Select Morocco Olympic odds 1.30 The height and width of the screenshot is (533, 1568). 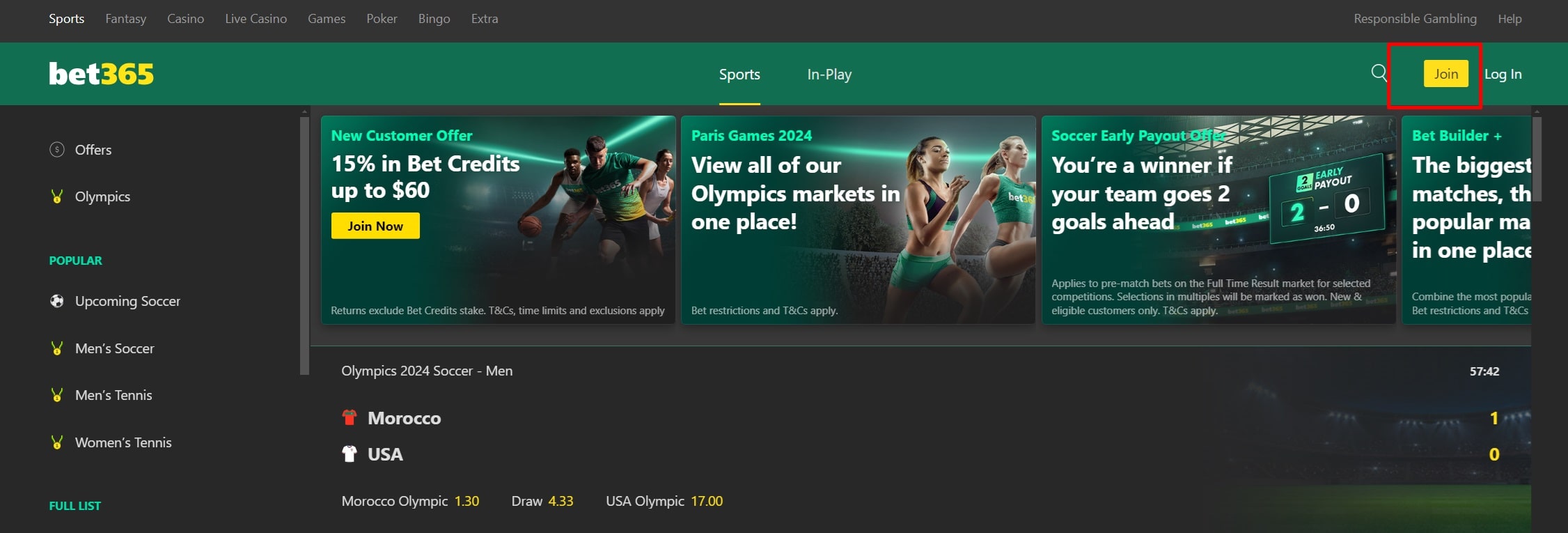pyautogui.click(x=410, y=501)
